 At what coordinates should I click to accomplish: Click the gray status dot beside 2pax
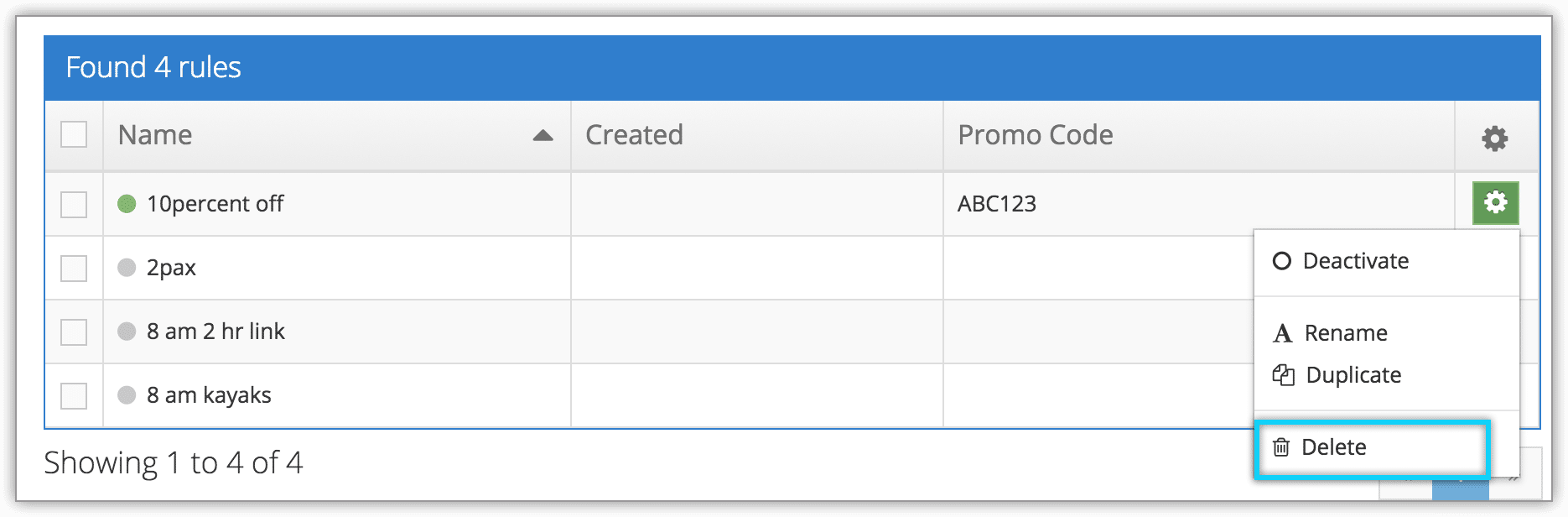point(127,268)
